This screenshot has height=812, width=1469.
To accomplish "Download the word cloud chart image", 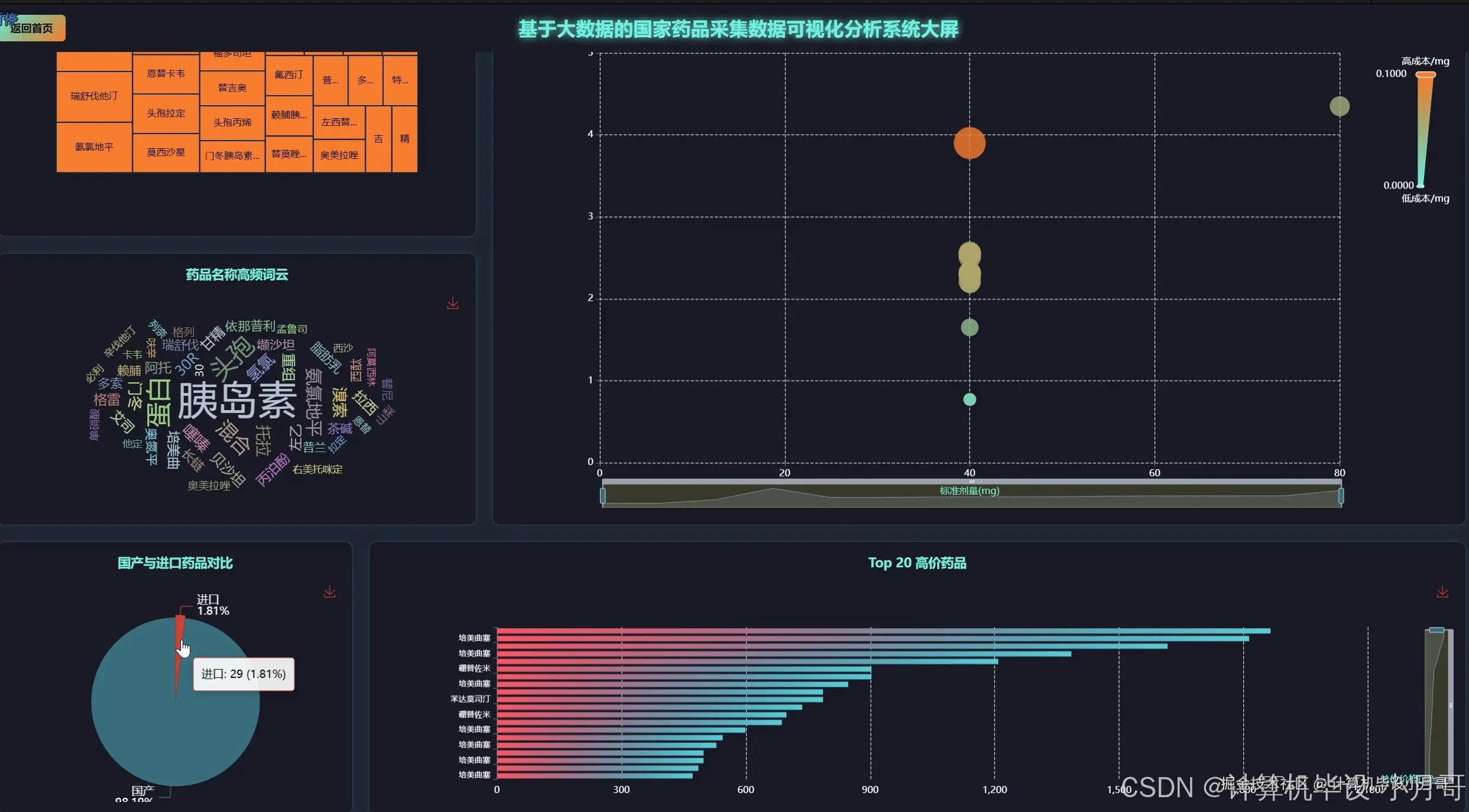I will 453,303.
